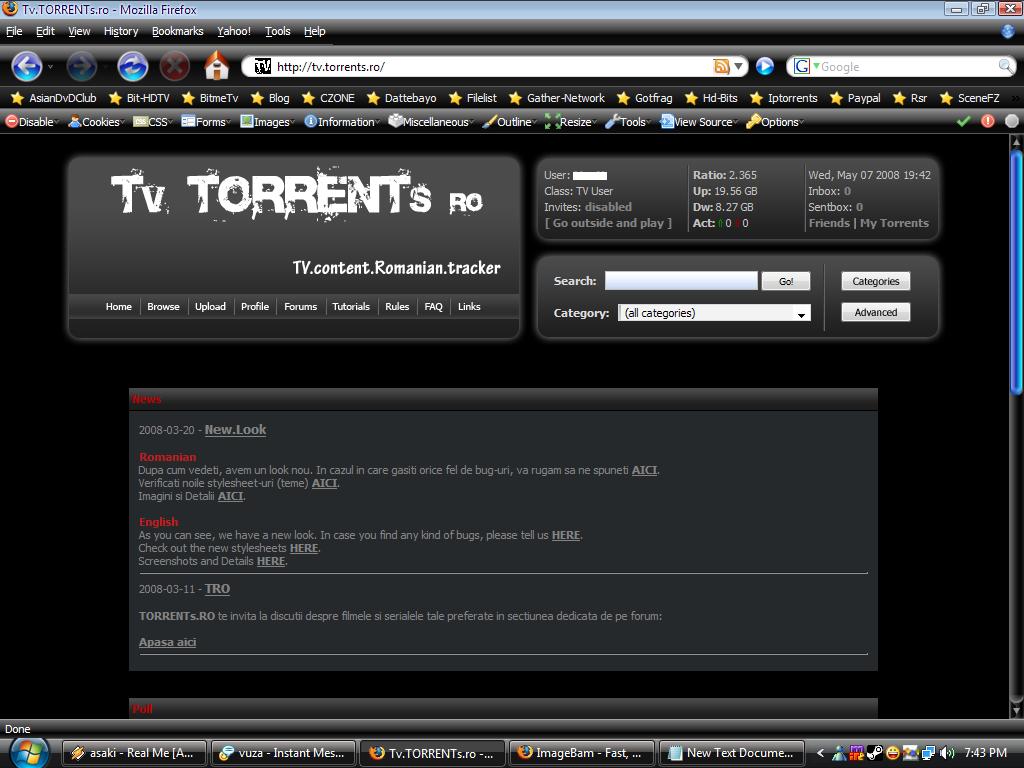1024x768 pixels.
Task: Open the Outline developer toolbar menu
Action: pyautogui.click(x=509, y=122)
